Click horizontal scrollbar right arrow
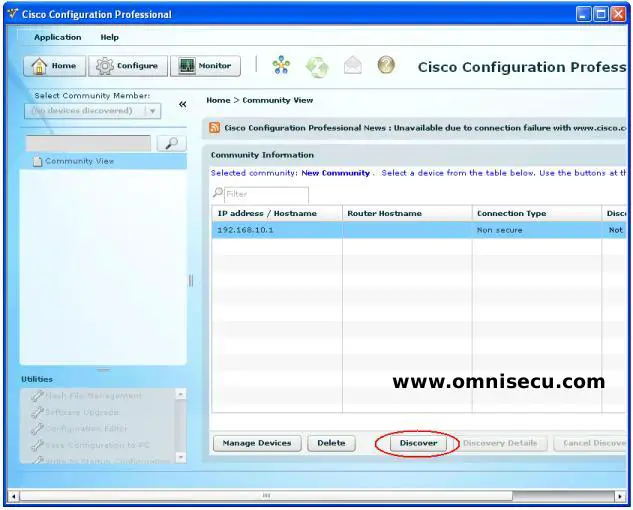 point(620,495)
